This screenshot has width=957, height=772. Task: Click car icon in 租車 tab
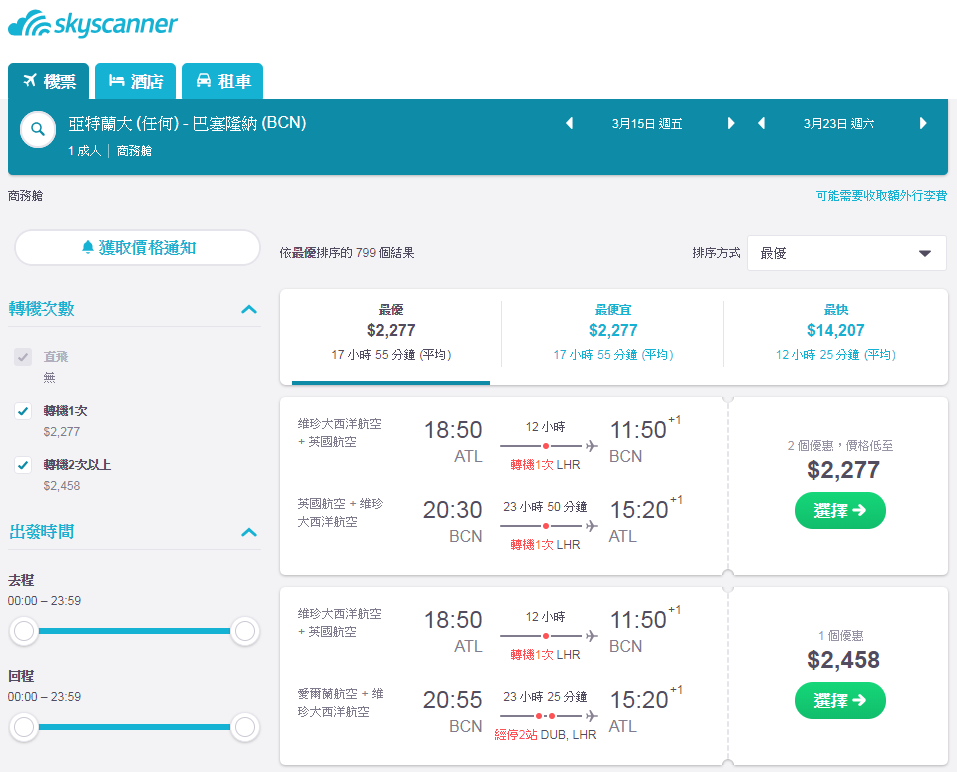point(204,81)
